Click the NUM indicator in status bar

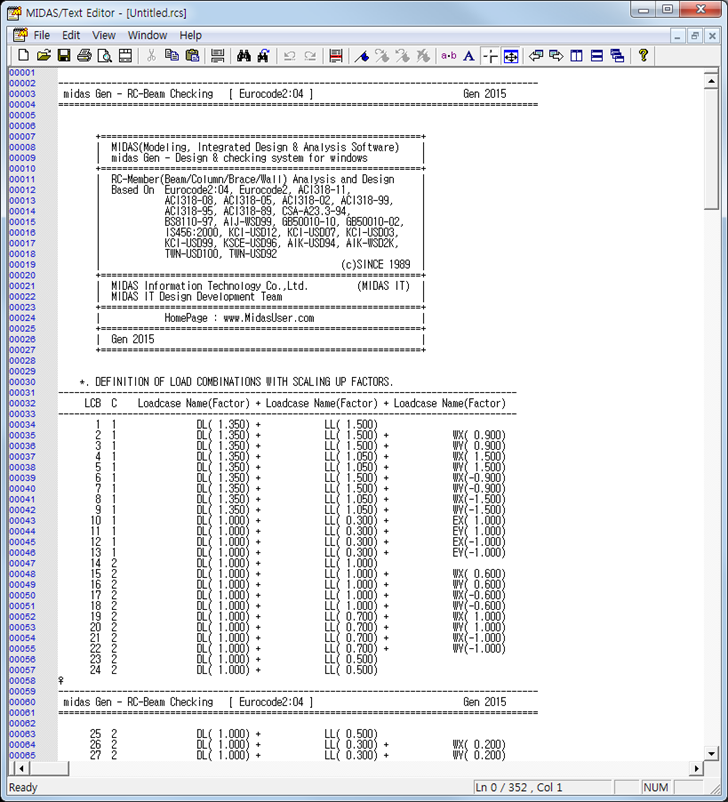[656, 787]
